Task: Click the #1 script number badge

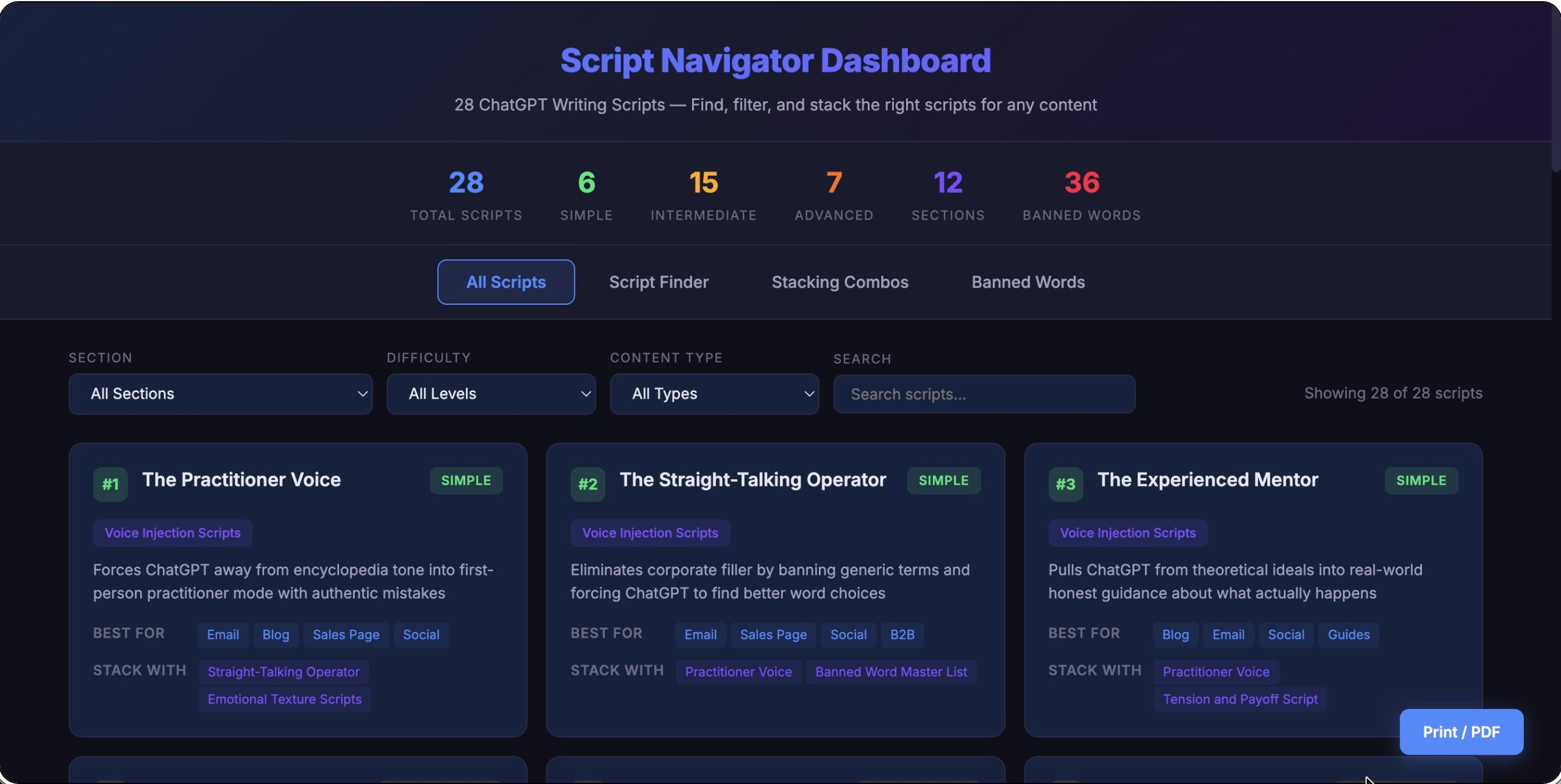Action: [x=110, y=484]
